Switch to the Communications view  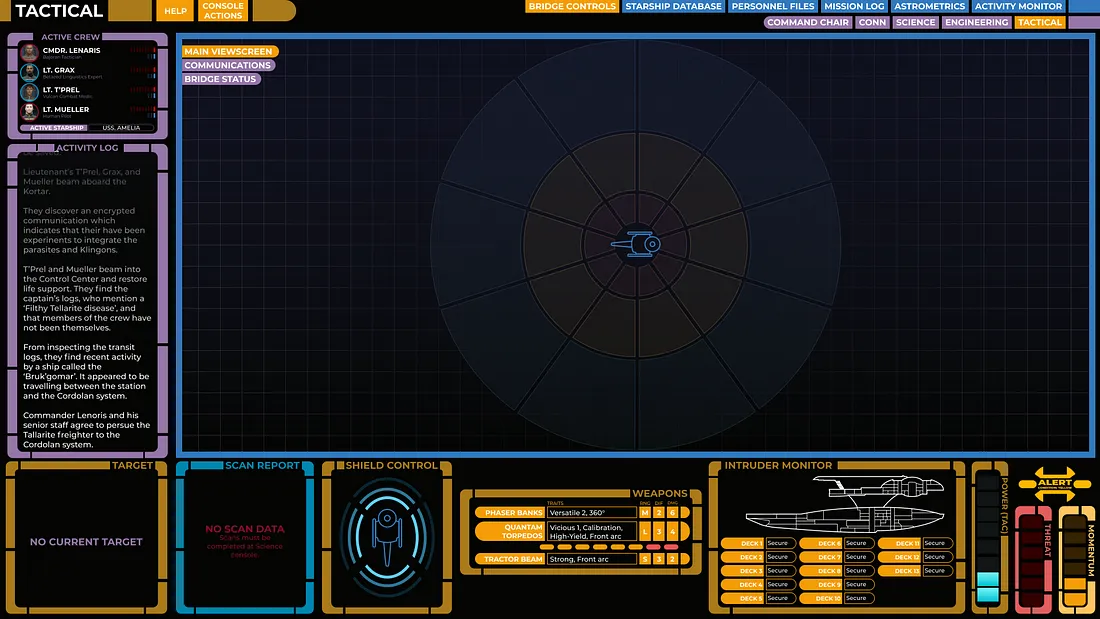(x=228, y=65)
